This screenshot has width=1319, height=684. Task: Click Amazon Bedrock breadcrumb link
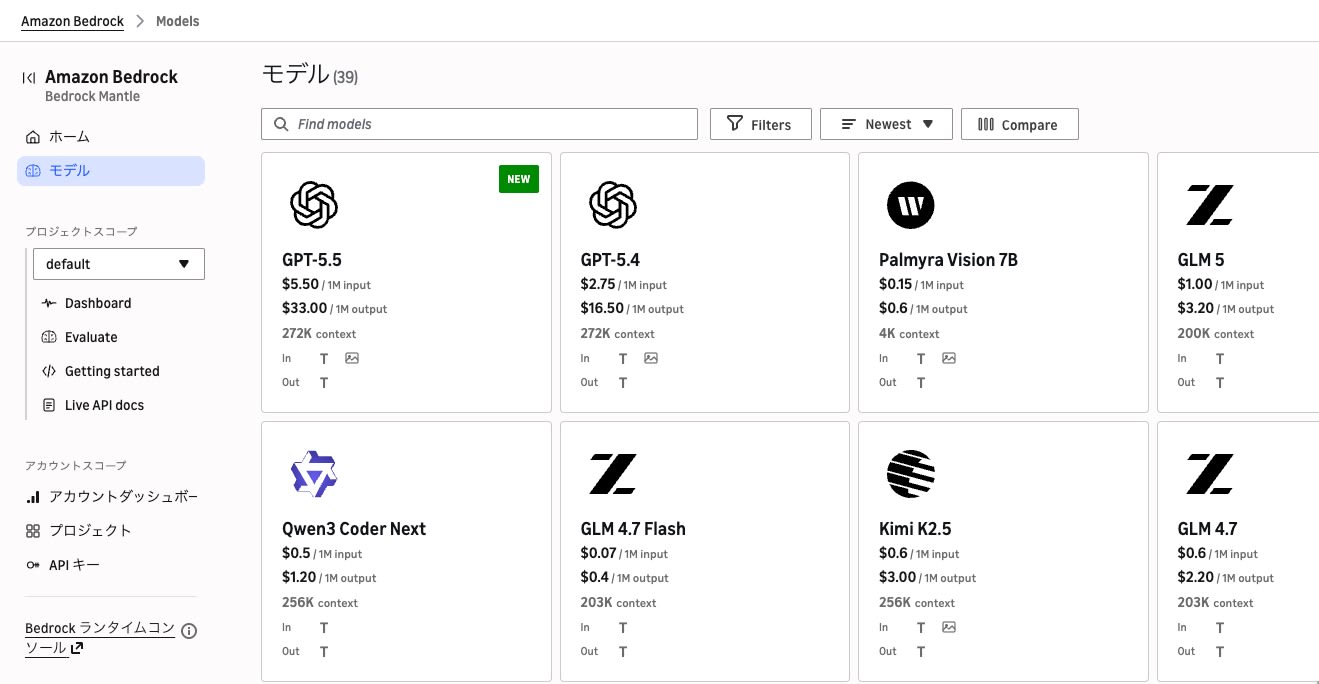click(x=72, y=21)
